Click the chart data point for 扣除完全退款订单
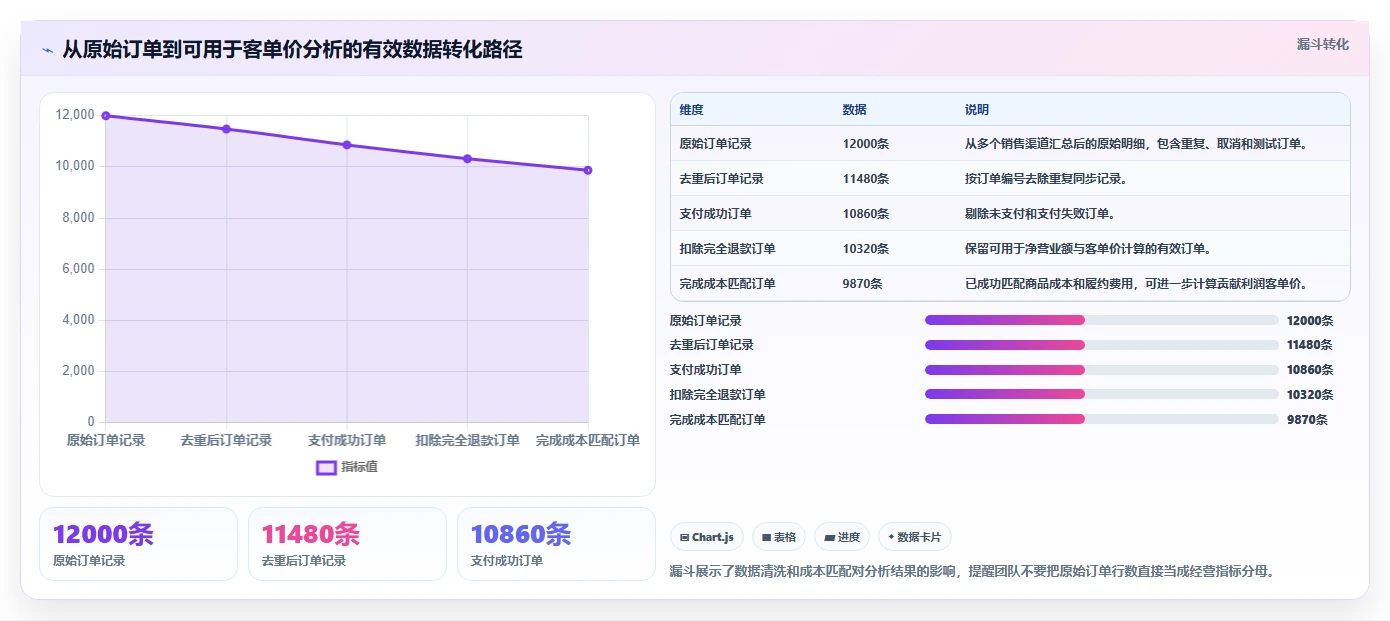 [467, 159]
